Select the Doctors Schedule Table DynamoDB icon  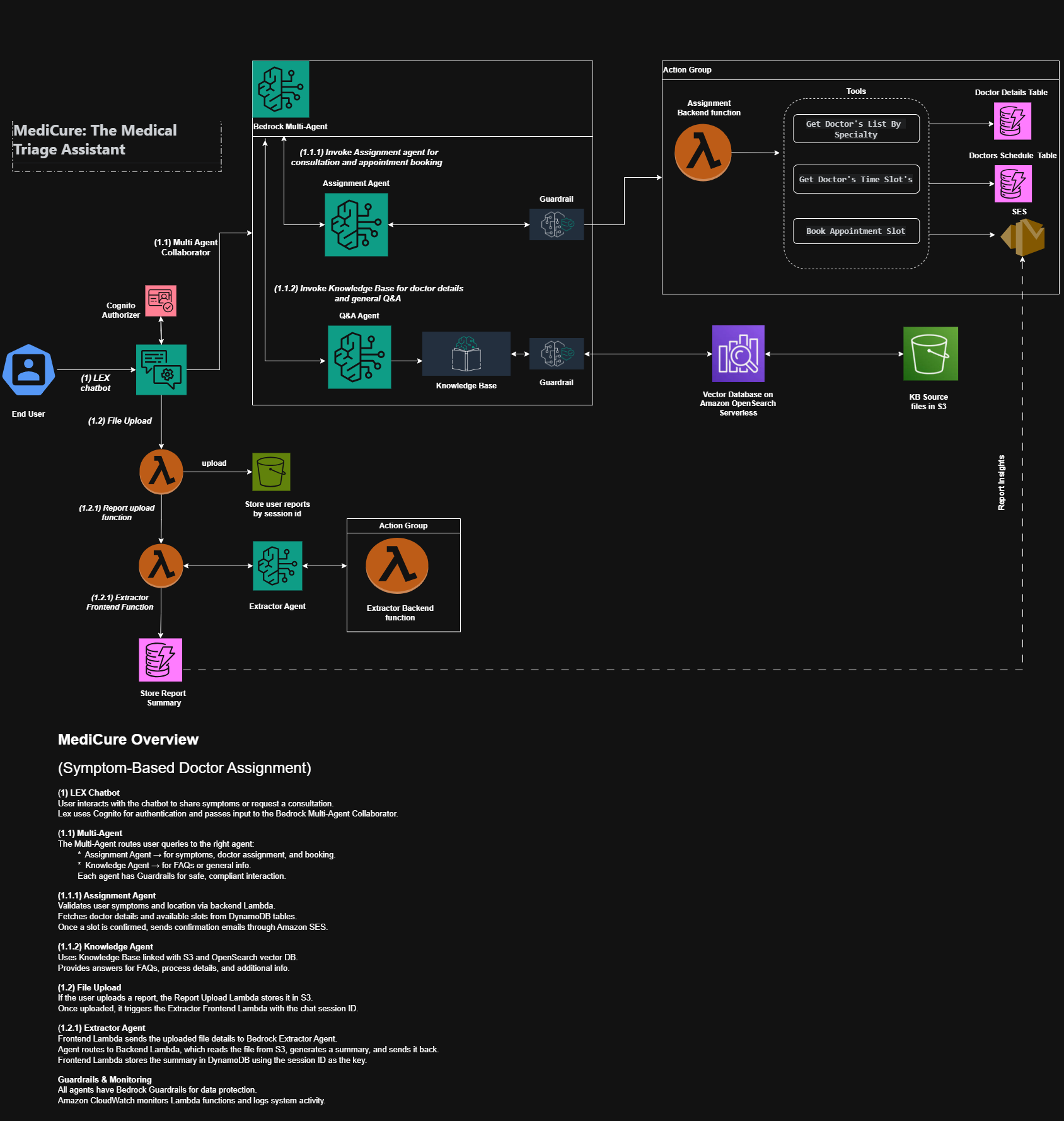point(1013,183)
